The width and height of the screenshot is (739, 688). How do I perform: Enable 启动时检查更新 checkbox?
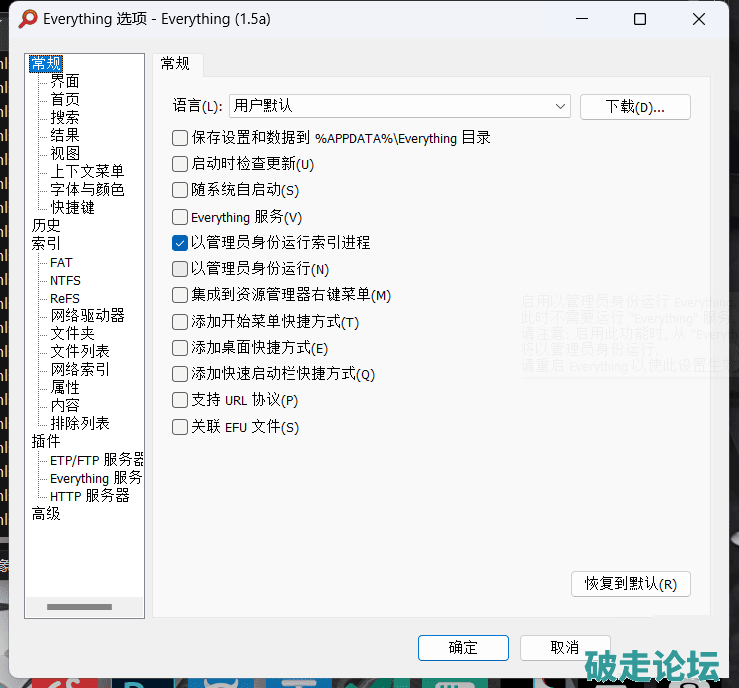coord(180,164)
